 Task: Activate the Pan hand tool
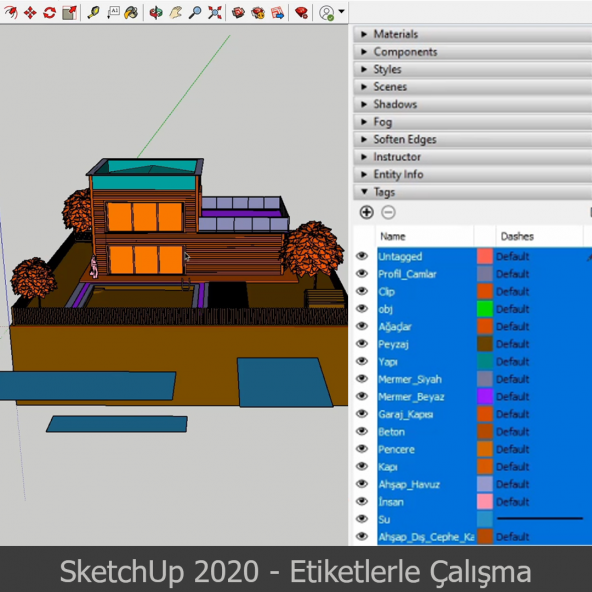coord(175,13)
